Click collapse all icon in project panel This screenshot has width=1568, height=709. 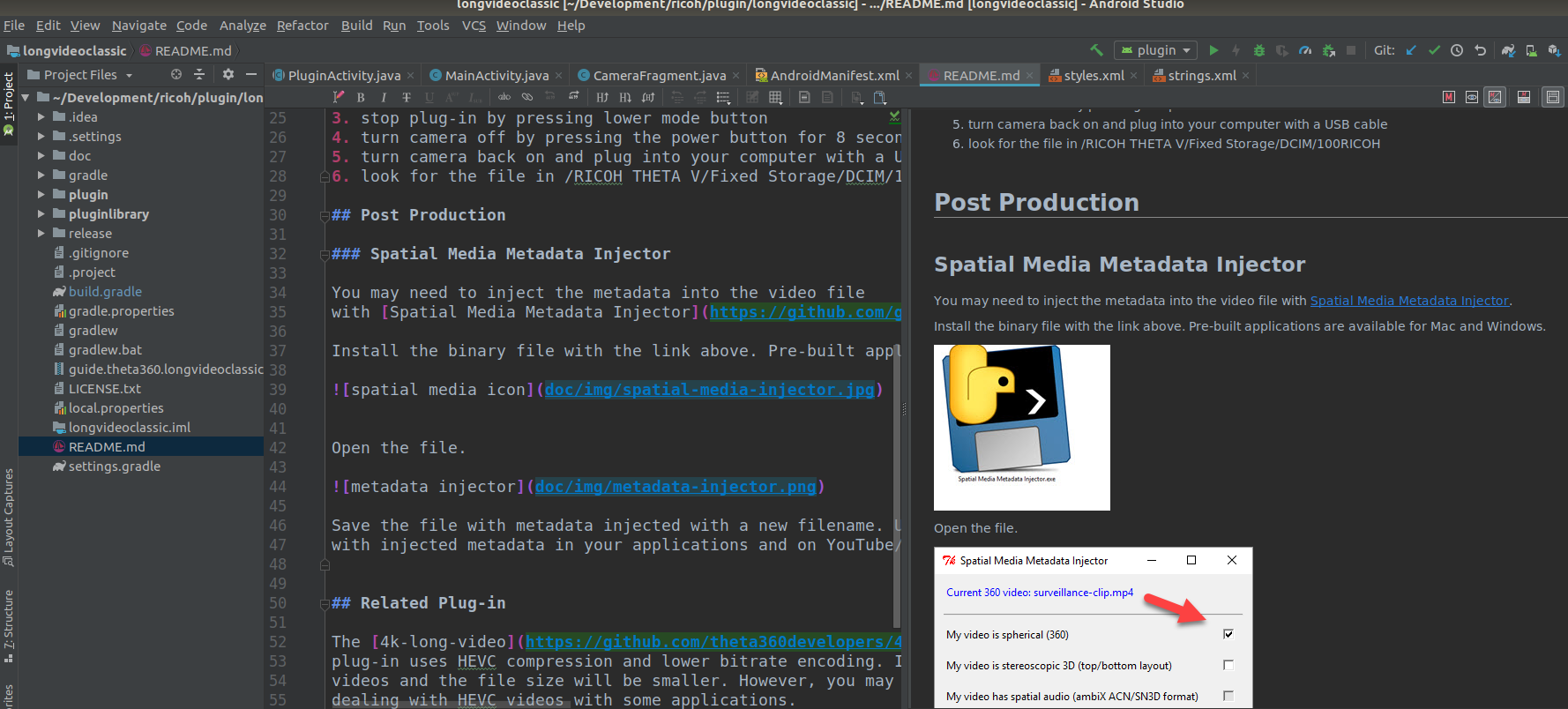(199, 74)
